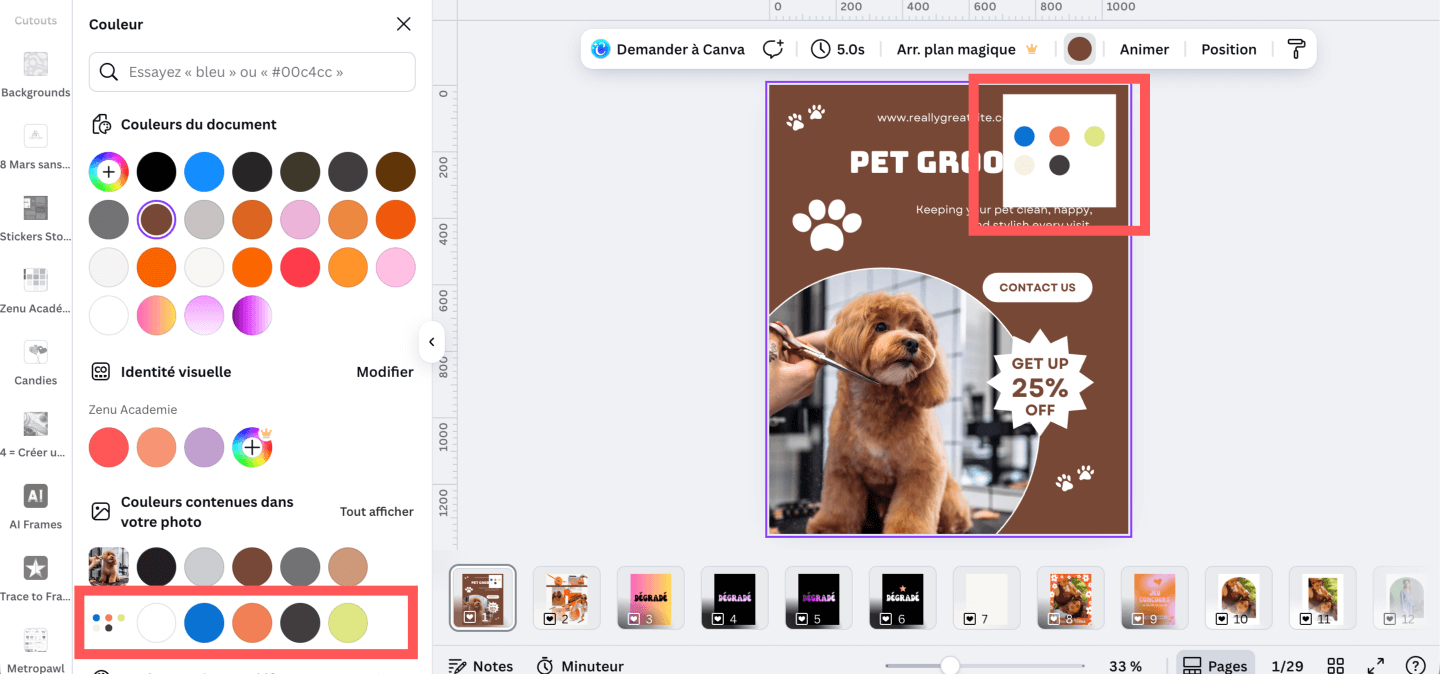Enter fullscreen with the expand arrows icon
The image size is (1440, 674).
tap(1376, 666)
